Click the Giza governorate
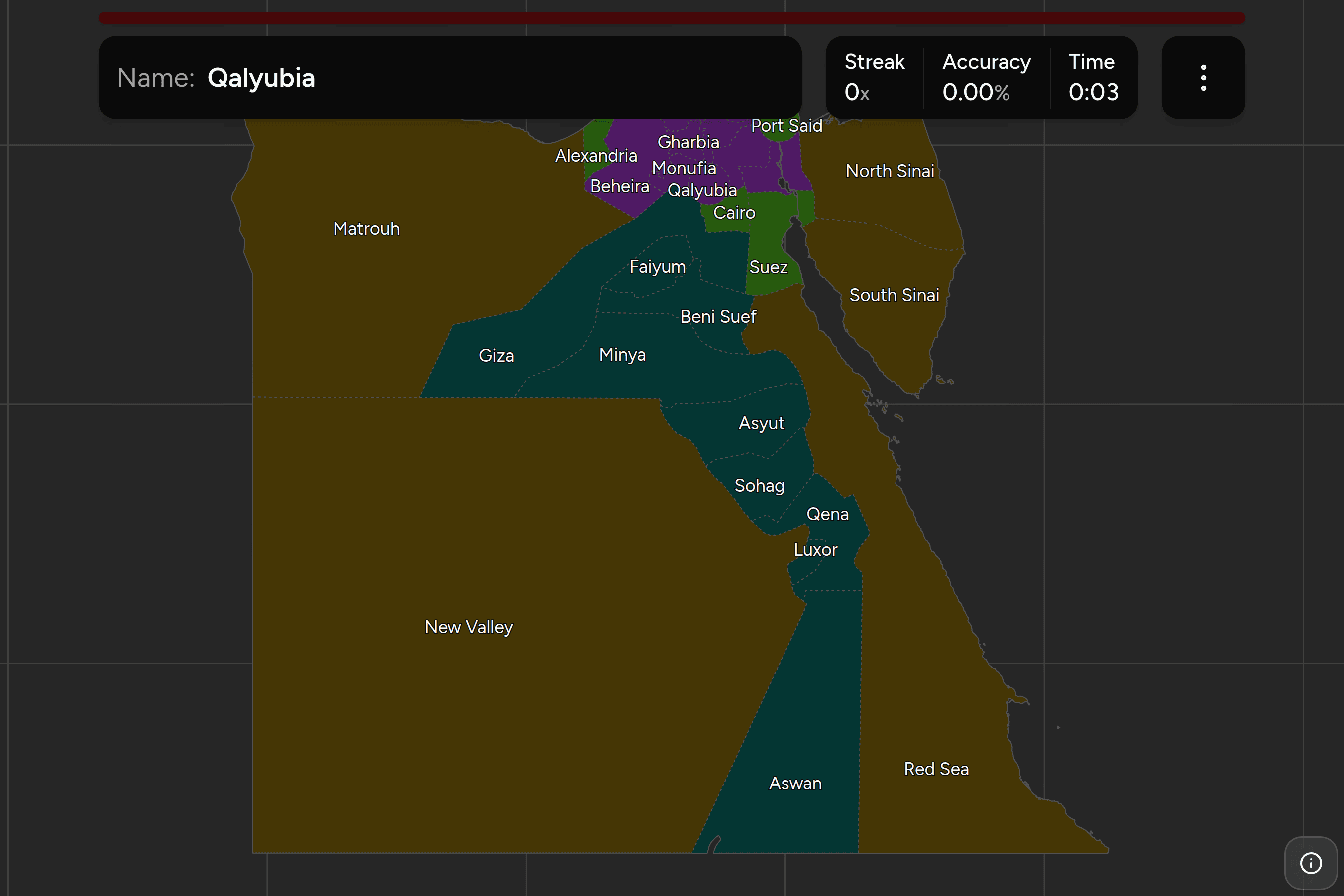The height and width of the screenshot is (896, 1344). [496, 355]
